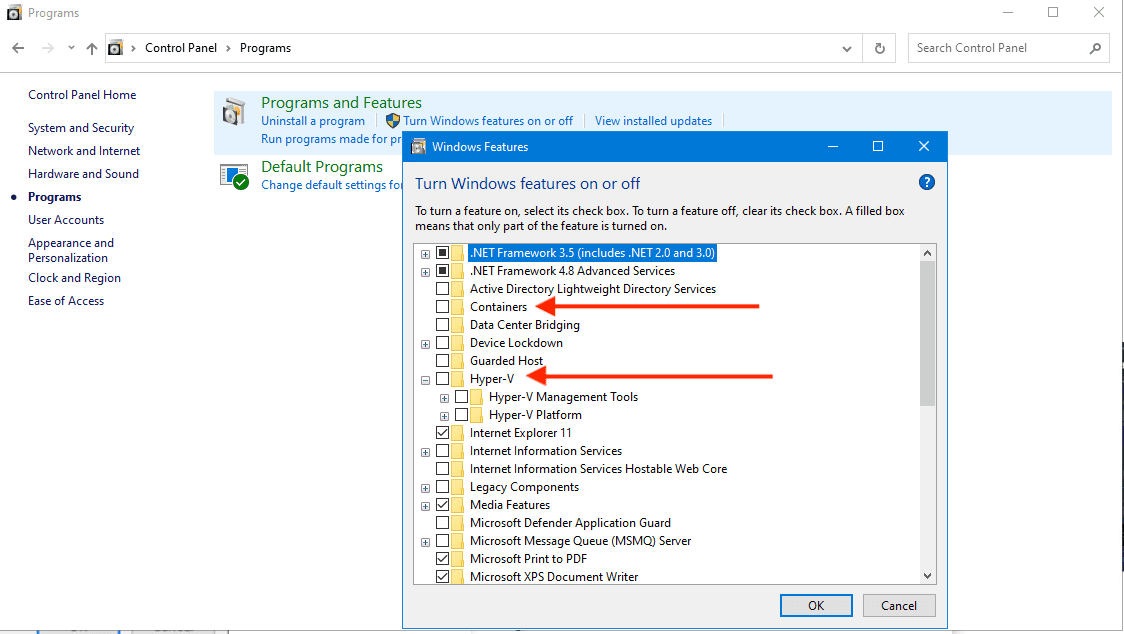The width and height of the screenshot is (1124, 634).
Task: Open the recent locations chevron beside Forward
Action: tap(71, 48)
